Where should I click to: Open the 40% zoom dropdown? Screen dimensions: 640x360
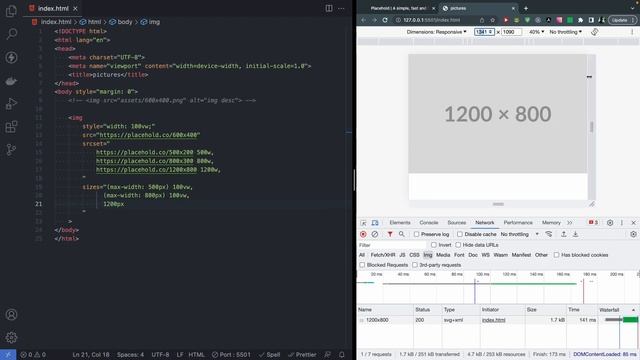click(x=536, y=32)
